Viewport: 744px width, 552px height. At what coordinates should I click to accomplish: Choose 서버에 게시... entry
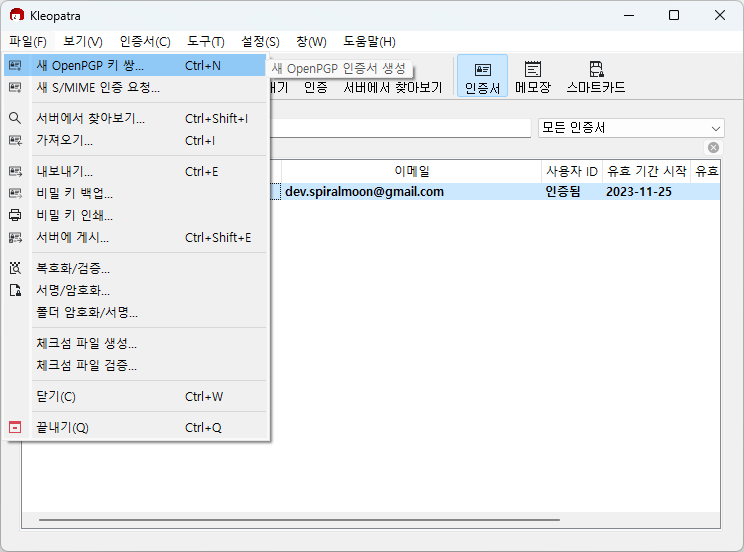tap(135, 237)
